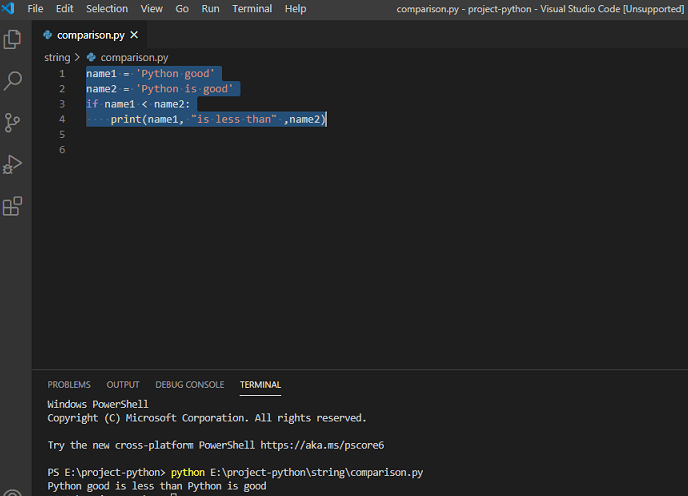Open the Selection menu
This screenshot has height=496, width=688.
click(x=107, y=9)
